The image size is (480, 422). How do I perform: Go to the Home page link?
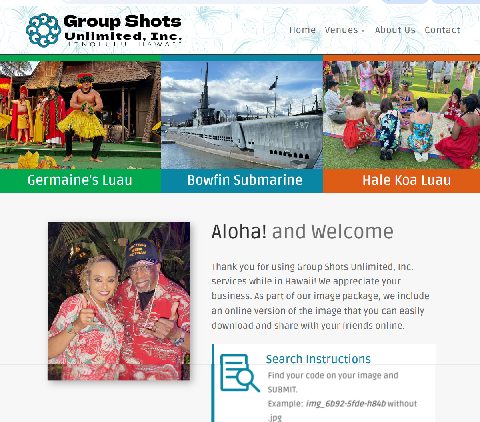click(303, 30)
